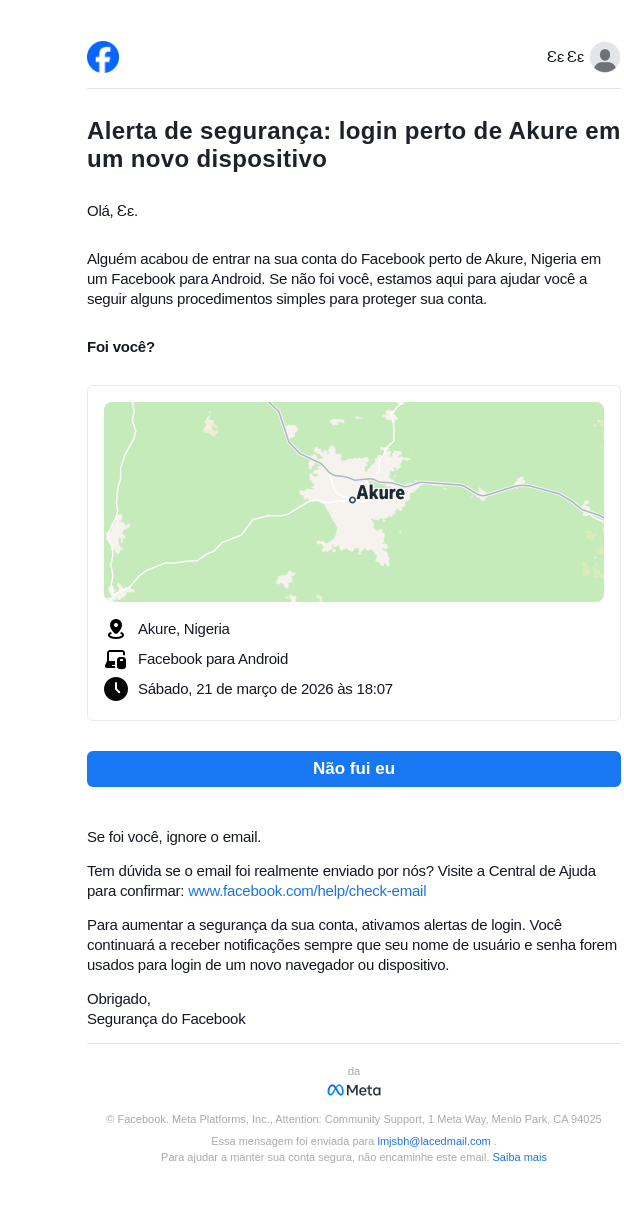Click the account name next to avatar
Screen dimensions: 624x1213
coord(565,57)
